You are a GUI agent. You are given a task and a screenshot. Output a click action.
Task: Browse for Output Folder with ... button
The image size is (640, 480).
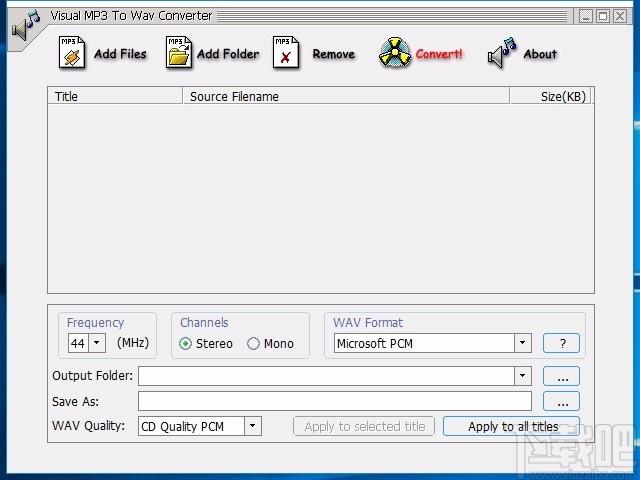[x=561, y=376]
